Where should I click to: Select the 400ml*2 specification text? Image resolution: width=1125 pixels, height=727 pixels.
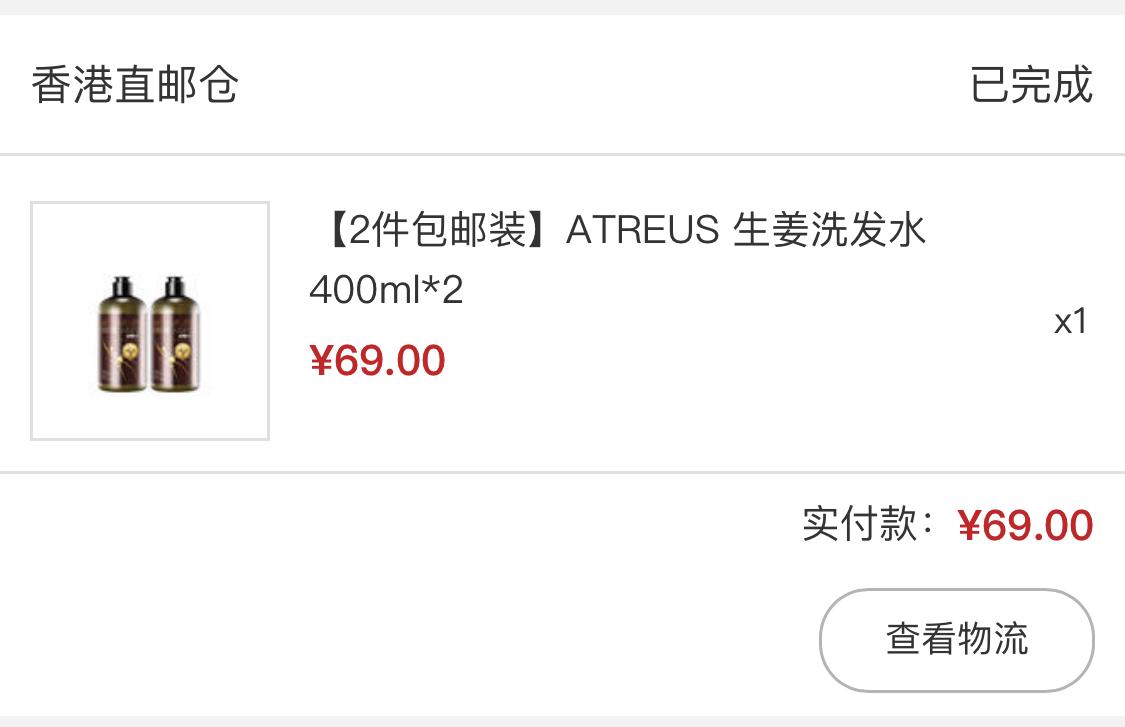click(x=386, y=291)
